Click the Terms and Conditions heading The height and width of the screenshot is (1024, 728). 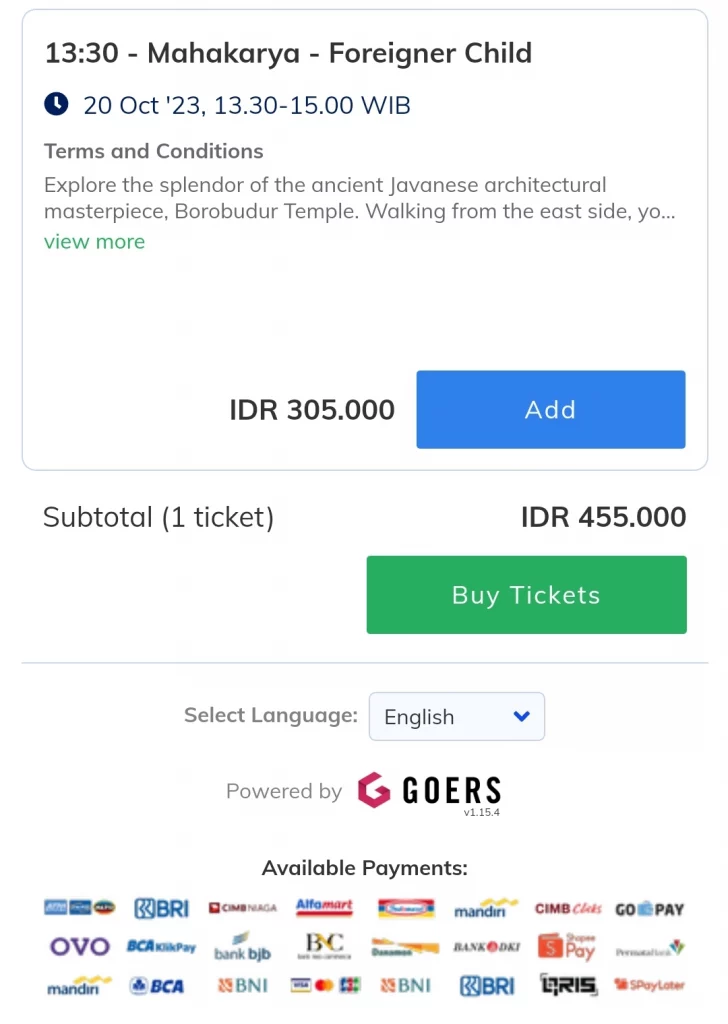(x=153, y=151)
